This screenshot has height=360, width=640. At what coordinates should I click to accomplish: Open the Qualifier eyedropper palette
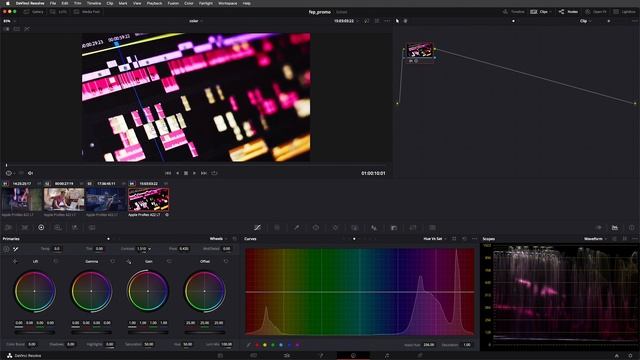(297, 227)
